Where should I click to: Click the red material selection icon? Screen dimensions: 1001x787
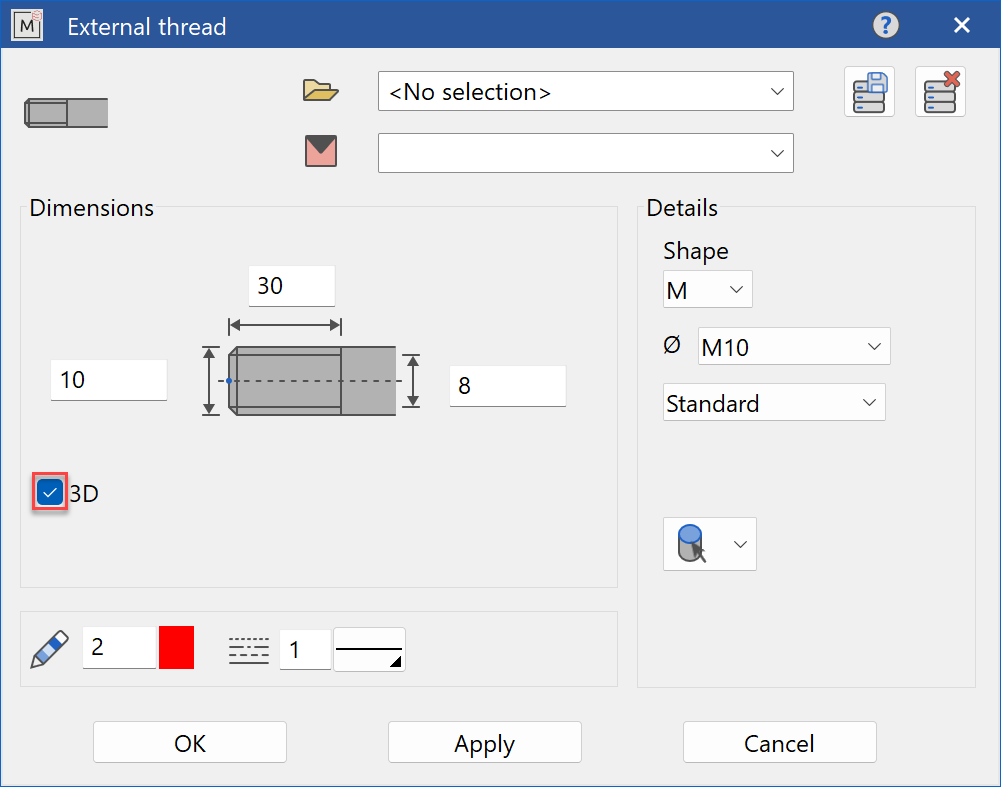(320, 151)
